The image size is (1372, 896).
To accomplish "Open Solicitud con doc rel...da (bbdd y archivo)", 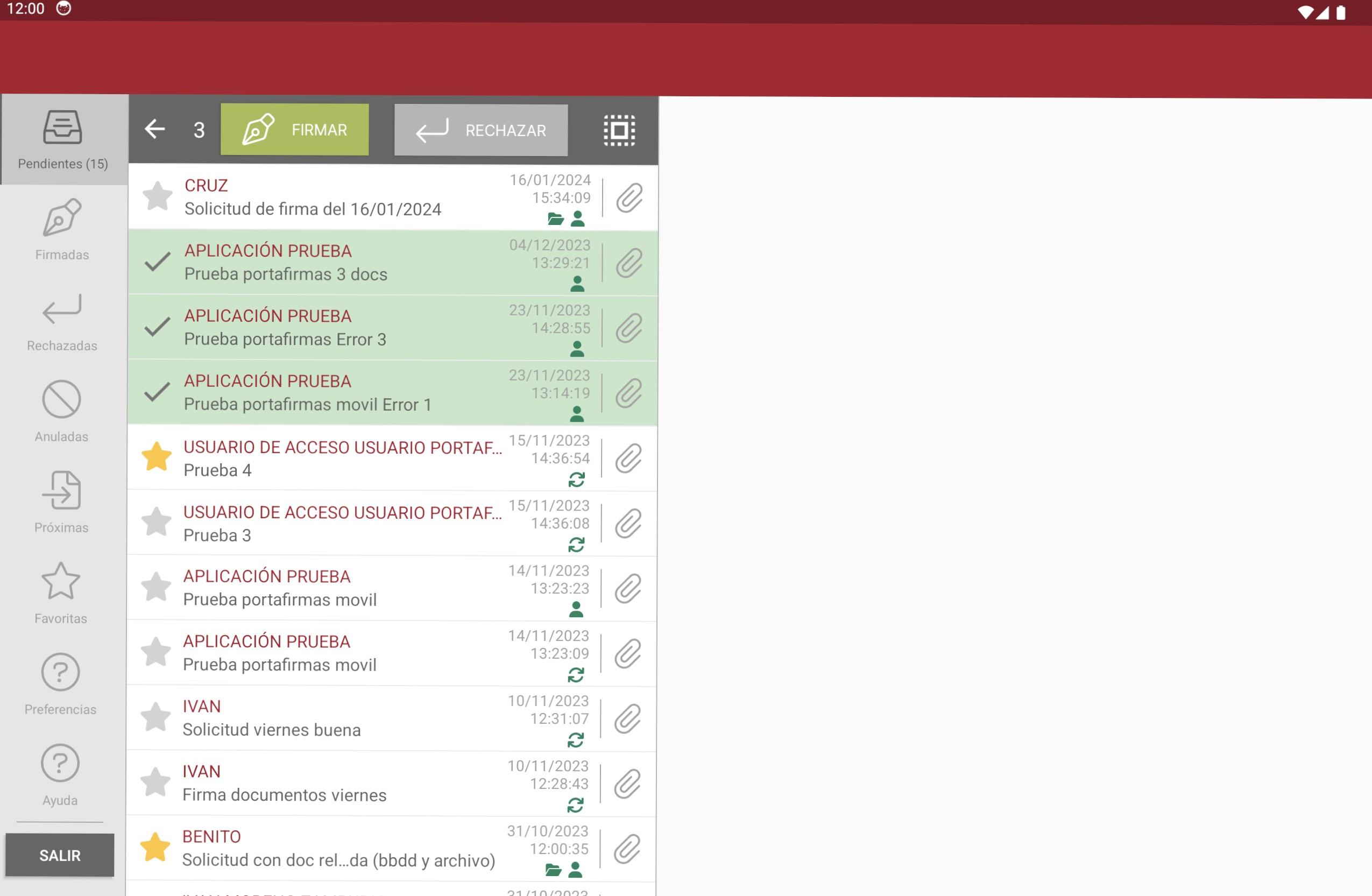I will click(x=339, y=860).
